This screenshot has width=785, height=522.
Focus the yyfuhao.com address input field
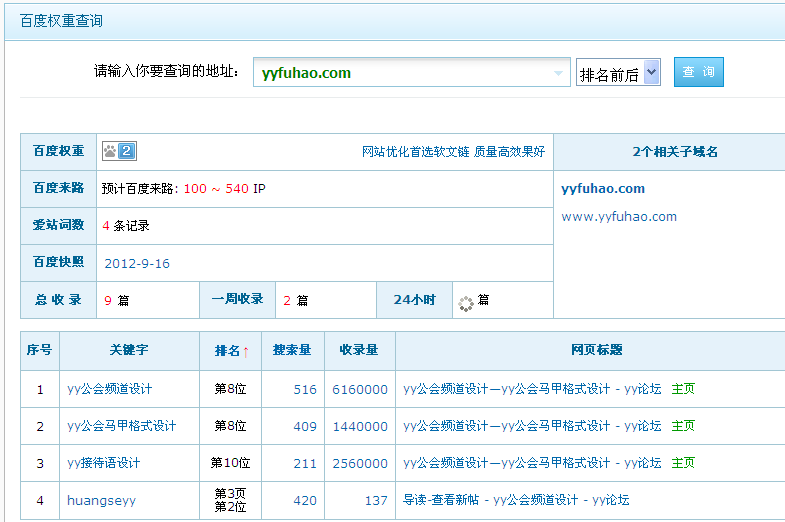(400, 73)
